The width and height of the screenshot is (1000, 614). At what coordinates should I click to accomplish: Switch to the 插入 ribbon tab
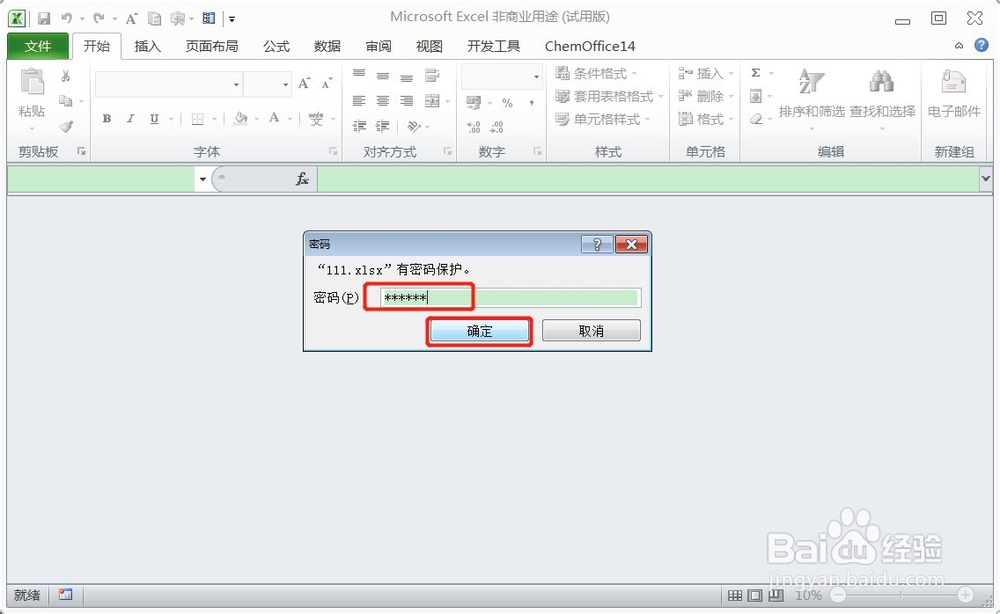[147, 45]
